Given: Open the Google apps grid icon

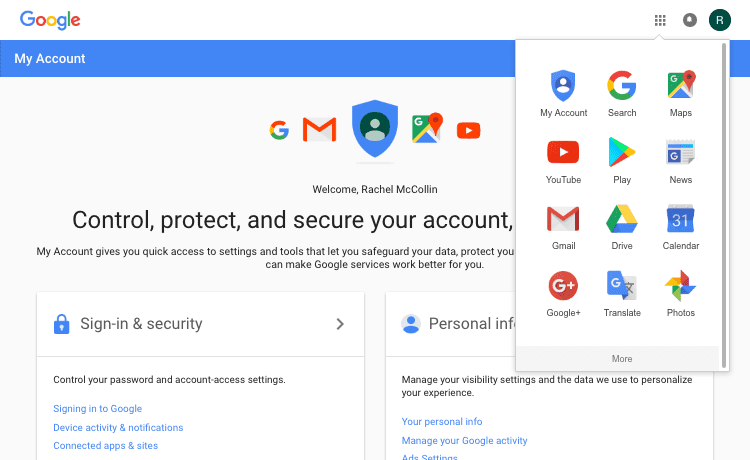Looking at the screenshot, I should [x=660, y=20].
